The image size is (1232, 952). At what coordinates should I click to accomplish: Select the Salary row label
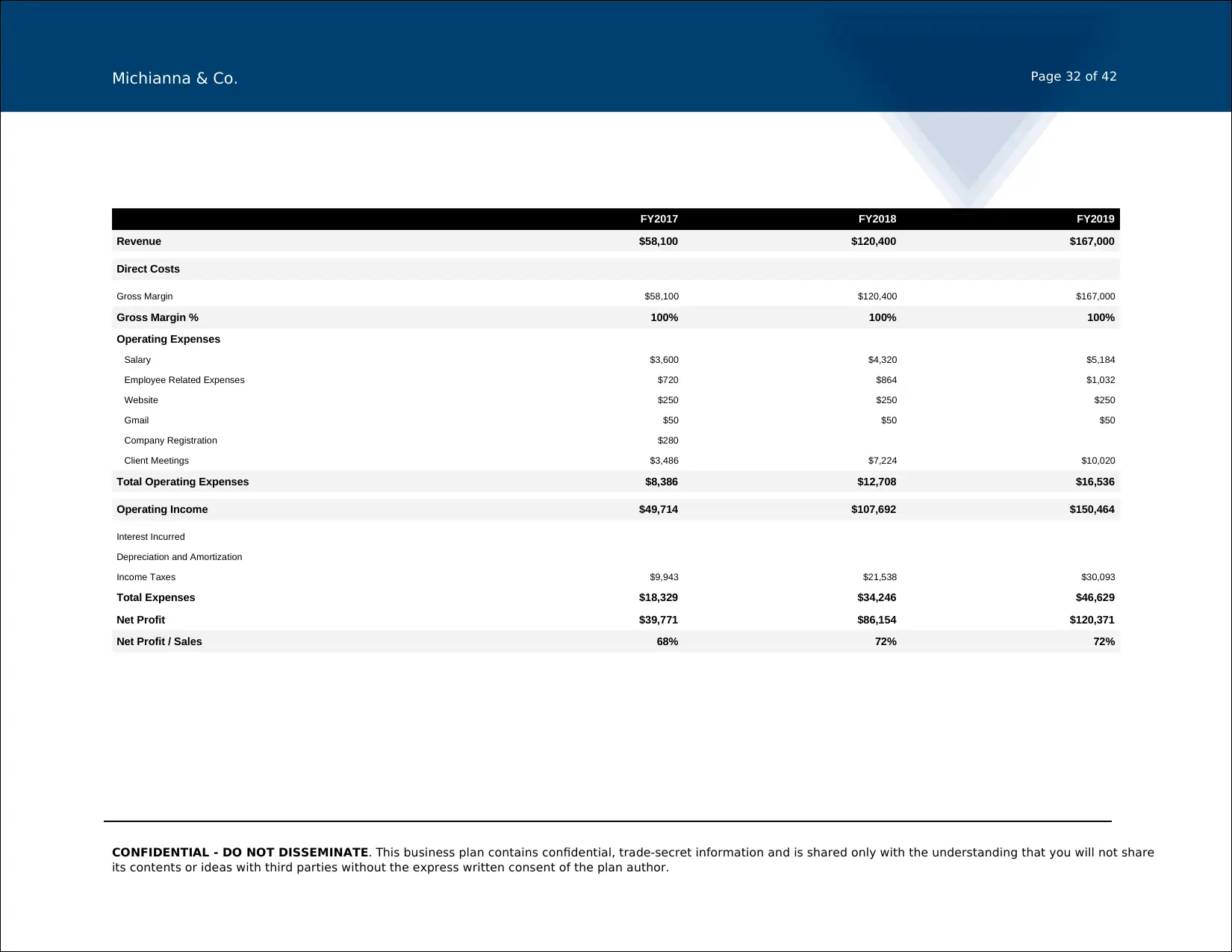click(137, 360)
